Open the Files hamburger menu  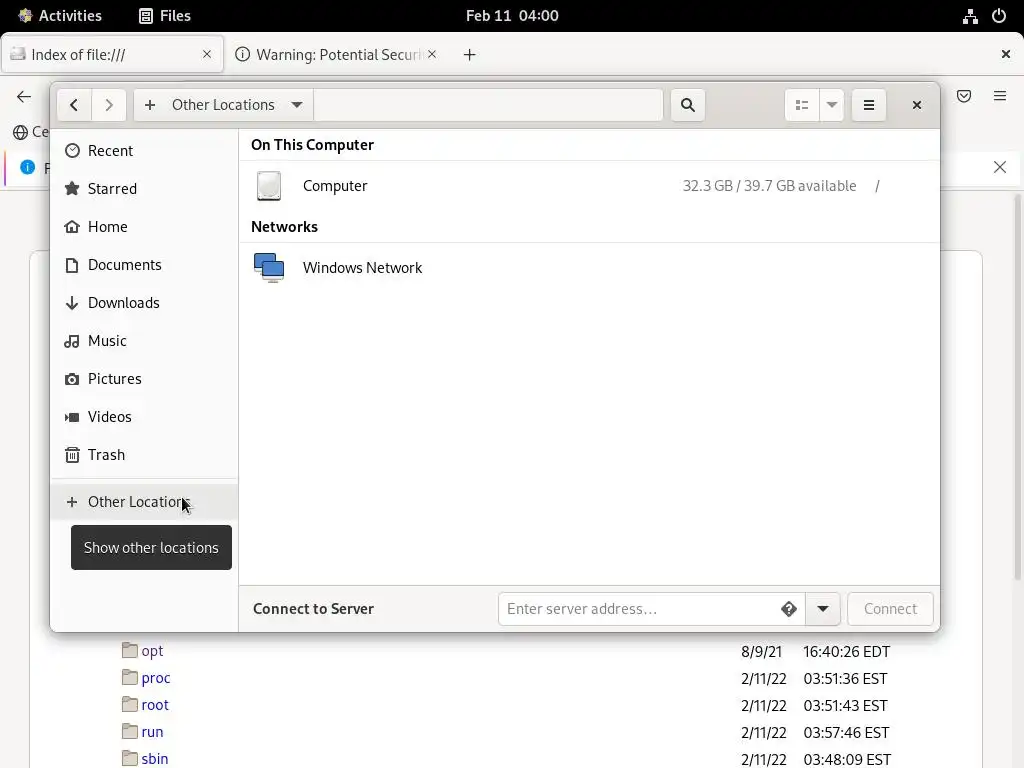[x=869, y=105]
